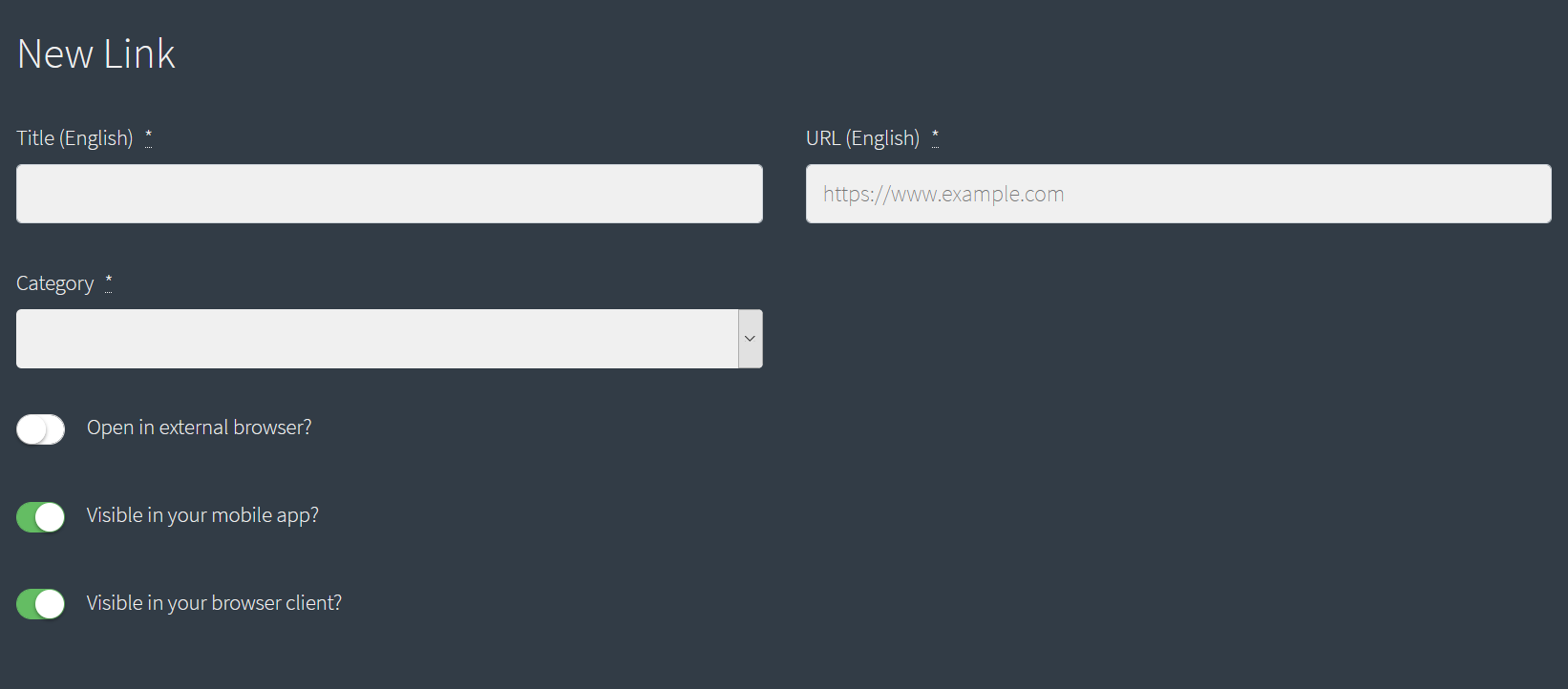Click the https://www.example.com placeholder text
This screenshot has height=689, width=1568.
(943, 194)
